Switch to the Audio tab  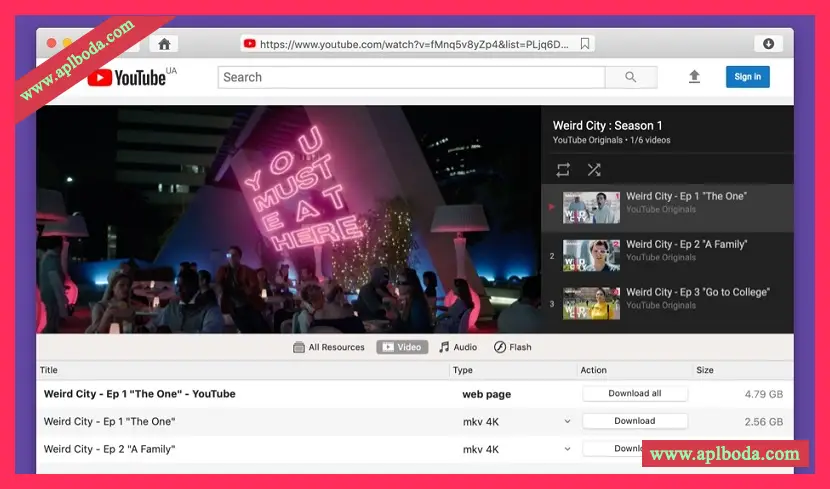(458, 347)
